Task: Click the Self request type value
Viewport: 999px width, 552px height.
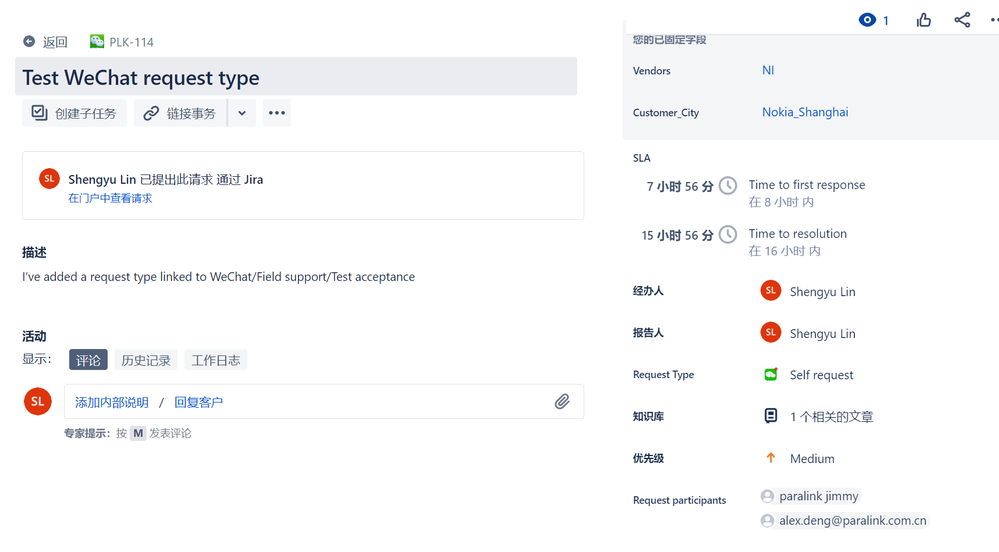Action: 821,375
